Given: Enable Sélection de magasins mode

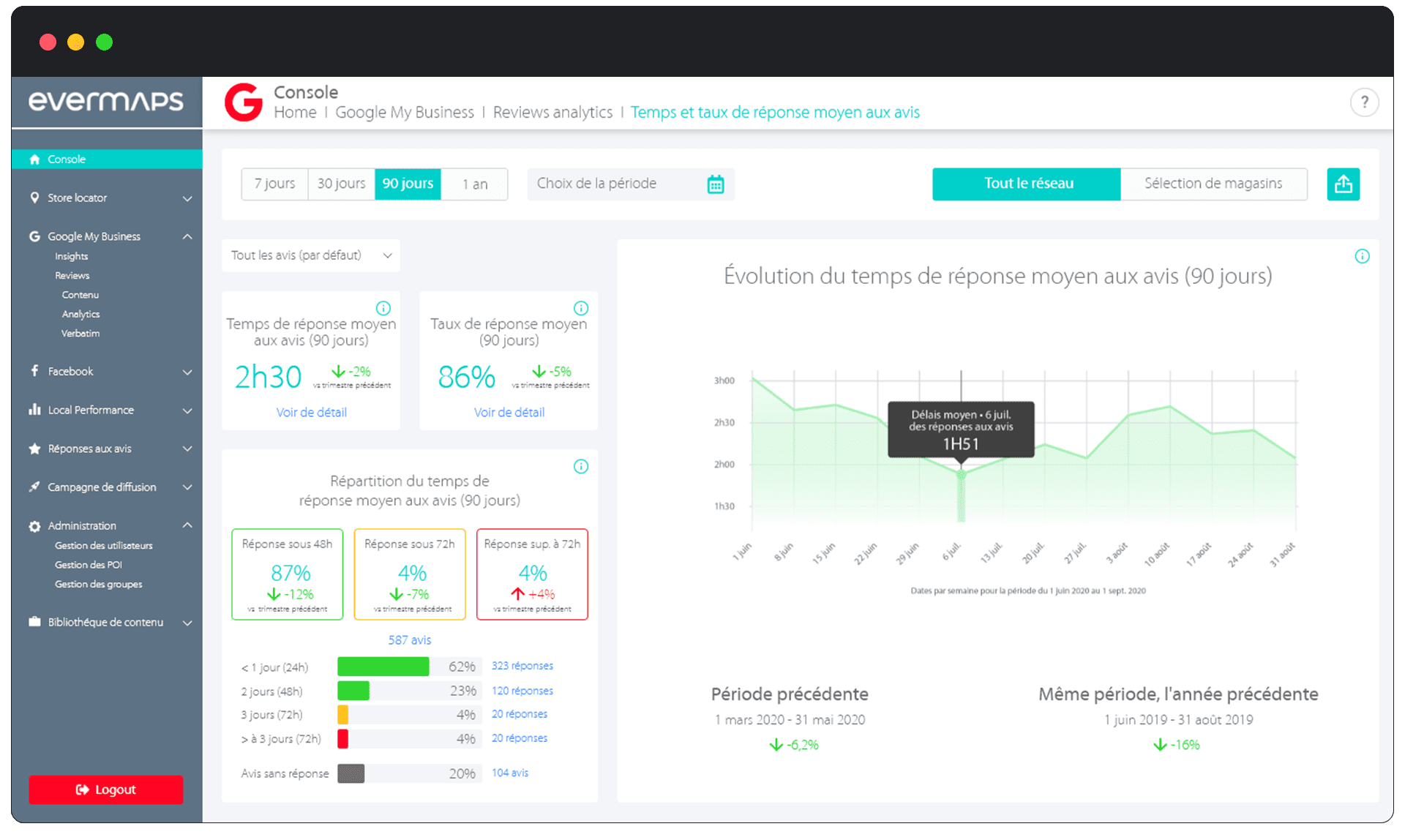Looking at the screenshot, I should tap(1213, 184).
